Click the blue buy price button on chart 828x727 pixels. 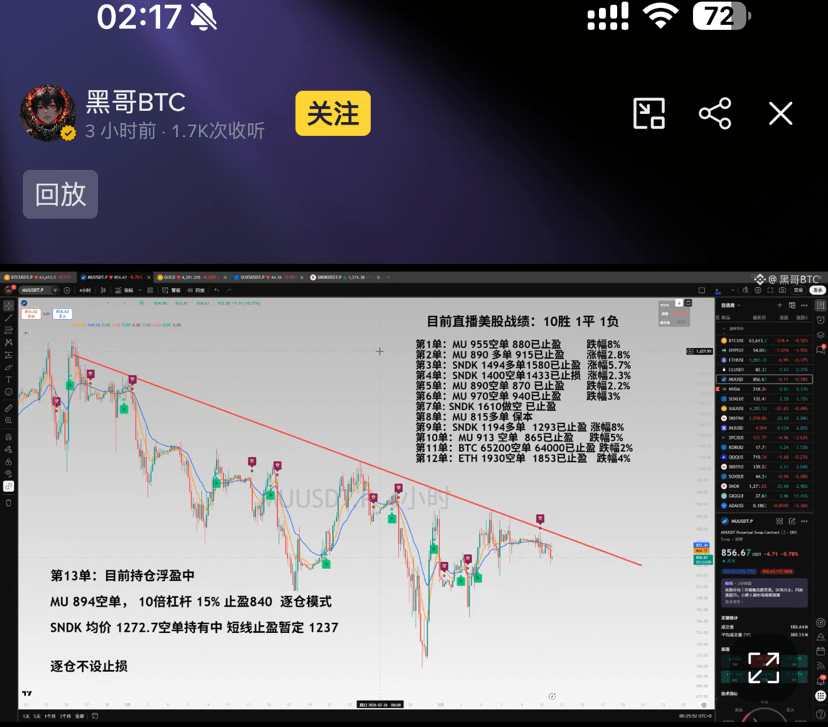tap(62, 314)
